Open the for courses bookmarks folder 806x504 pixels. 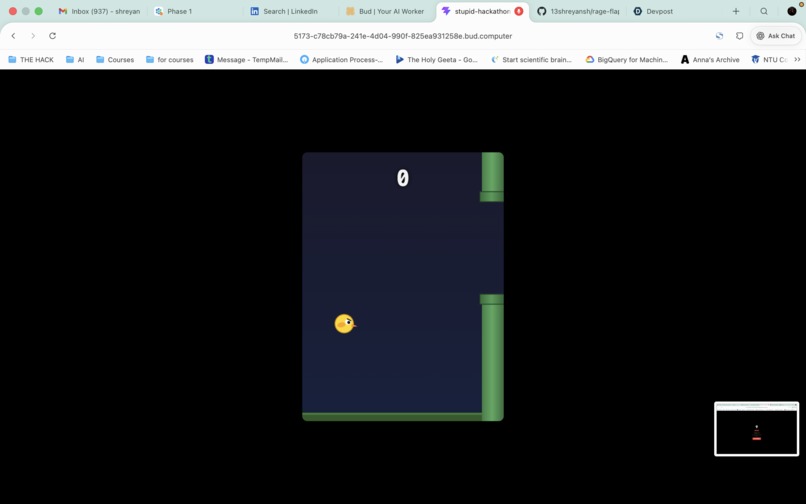pos(170,60)
